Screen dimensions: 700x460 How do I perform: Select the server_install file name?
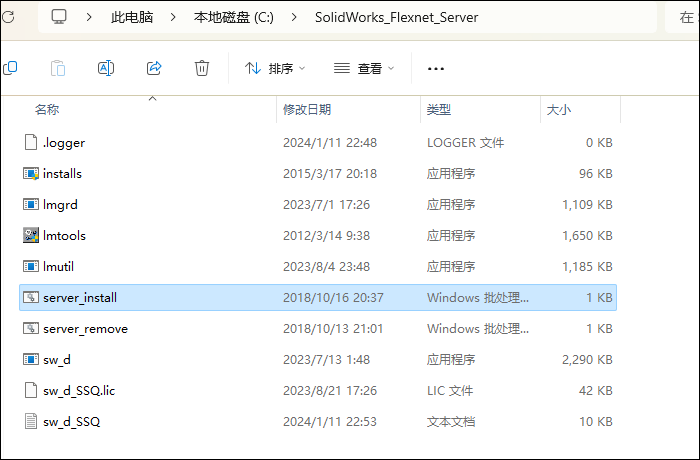point(80,297)
